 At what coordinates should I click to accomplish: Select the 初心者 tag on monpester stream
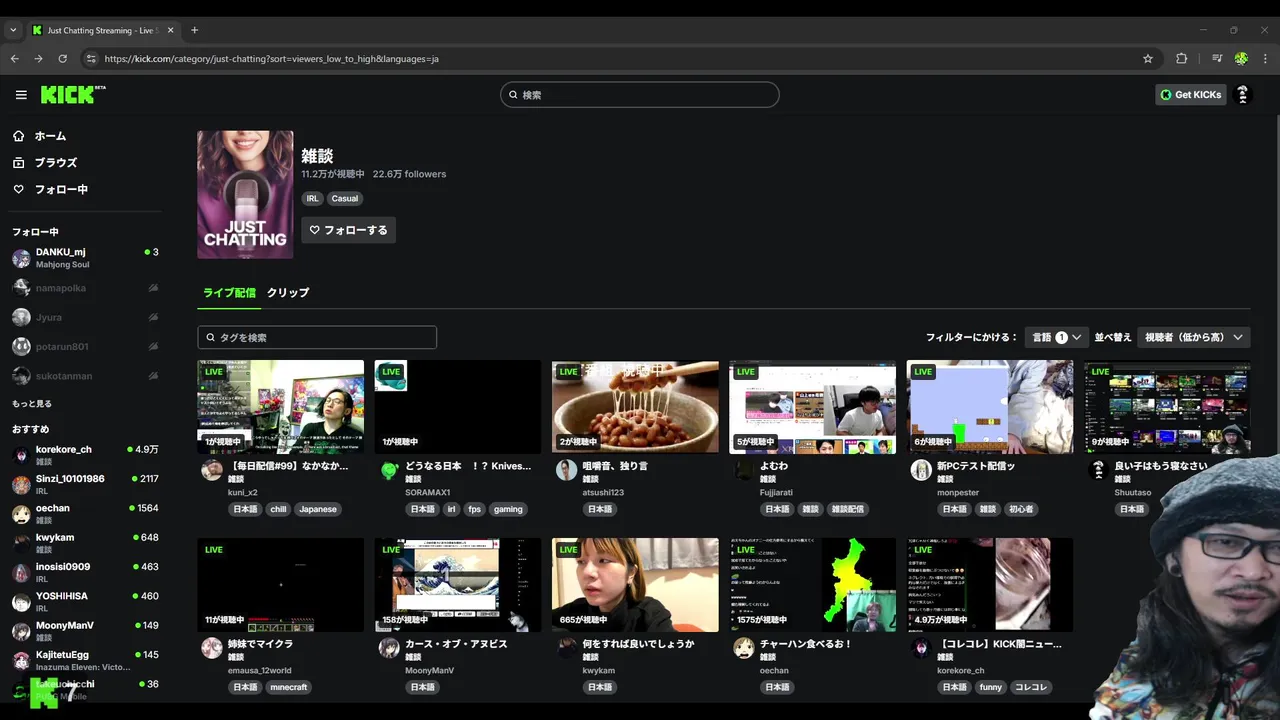coord(1021,509)
